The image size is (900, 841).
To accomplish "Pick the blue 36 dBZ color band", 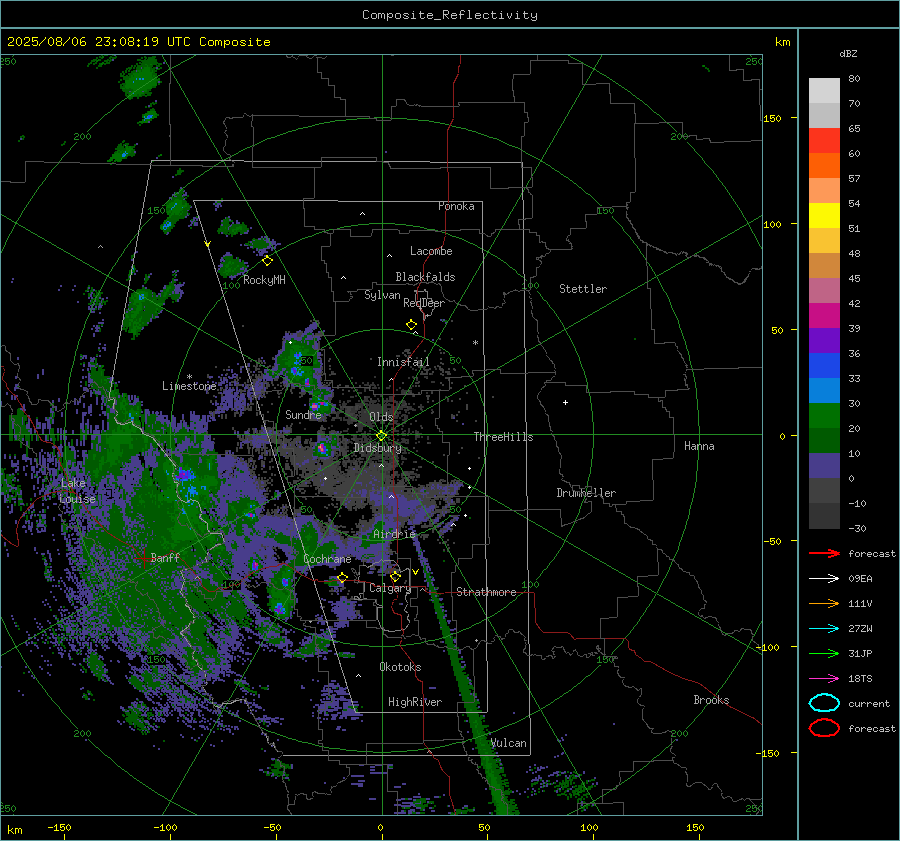I will [824, 365].
